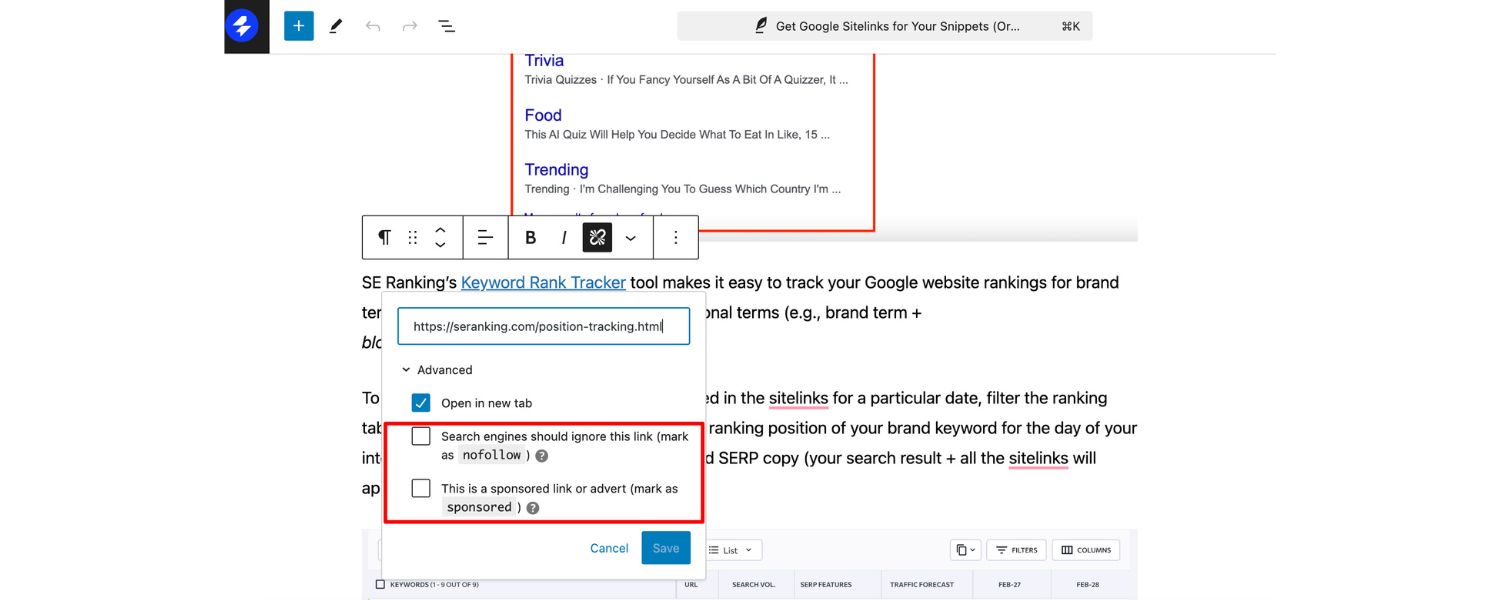
Task: Click the paragraph block type icon
Action: (x=383, y=237)
